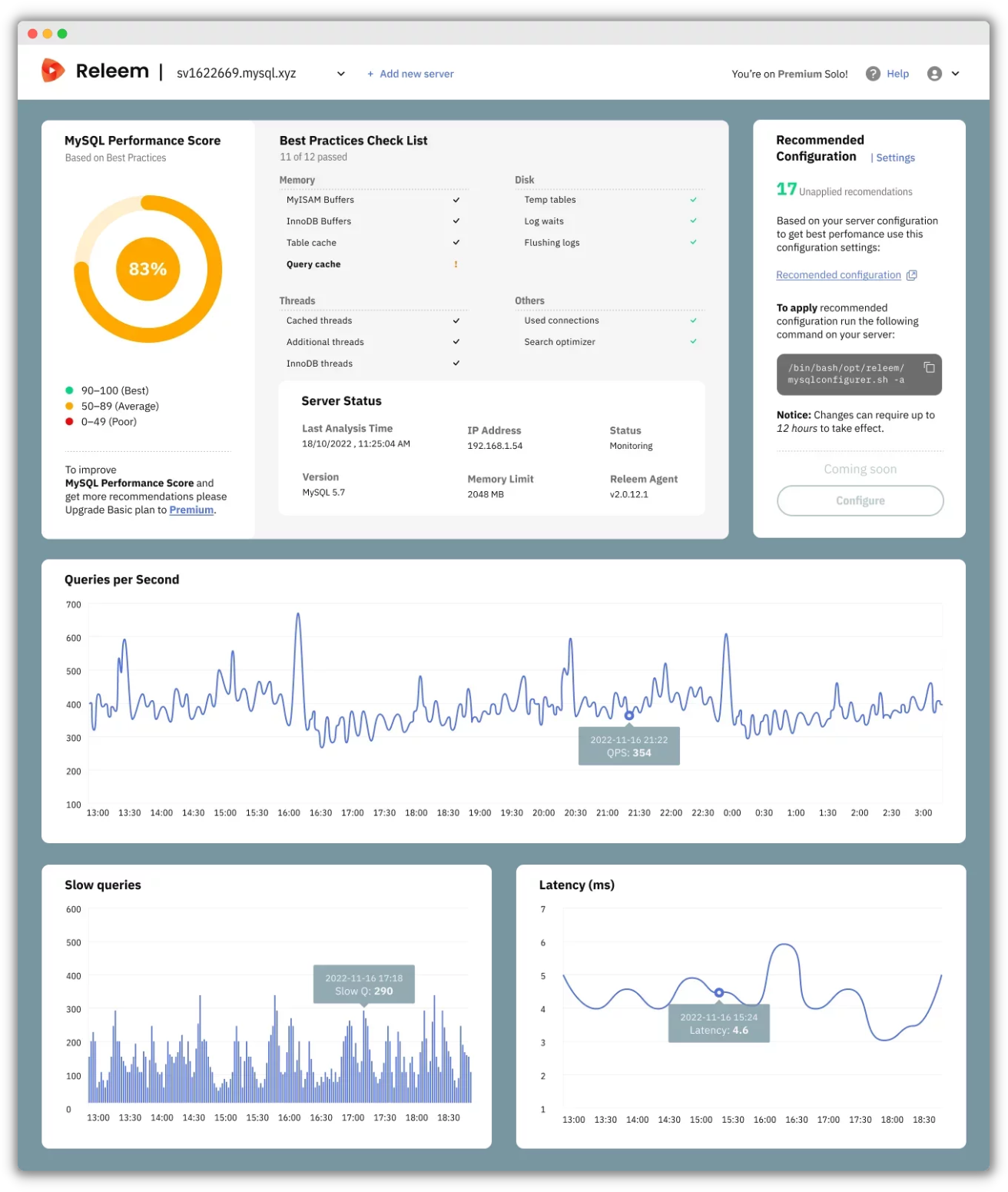Open the user account avatar icon
The height and width of the screenshot is (1192, 1008).
934,74
